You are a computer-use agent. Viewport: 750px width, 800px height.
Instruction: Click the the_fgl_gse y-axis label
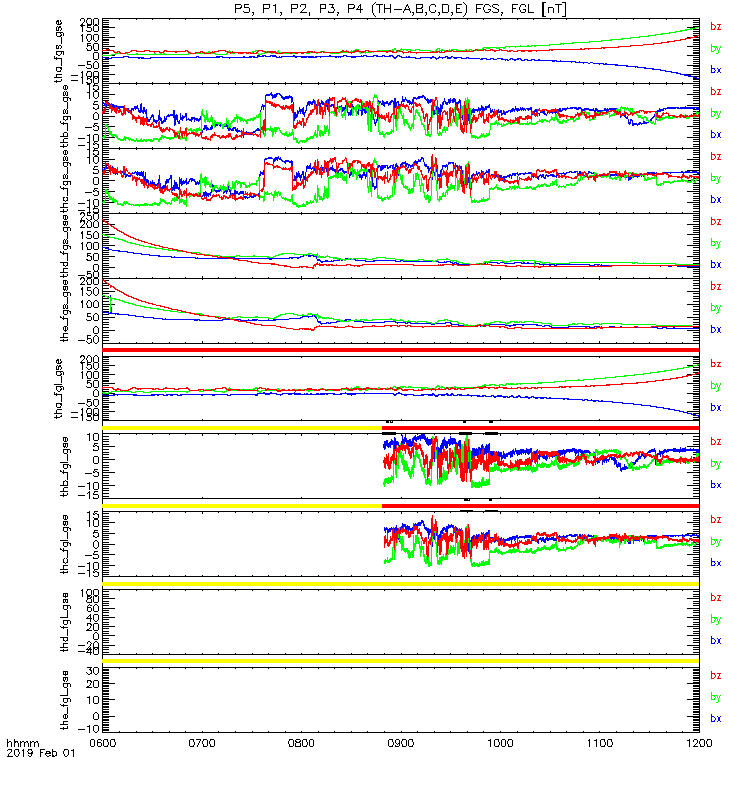64,699
